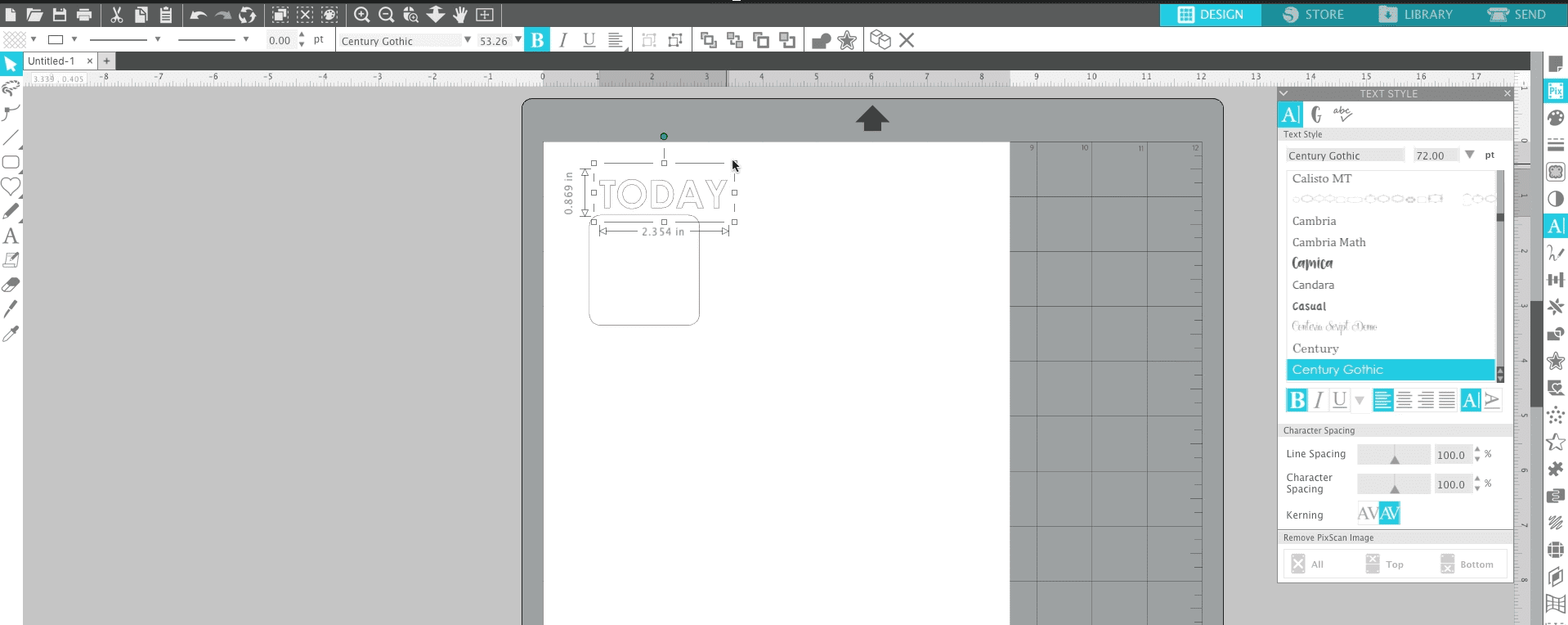Screen dimensions: 1568x625
Task: Expand Century Gothic font dropdown in toolbar
Action: (x=468, y=40)
